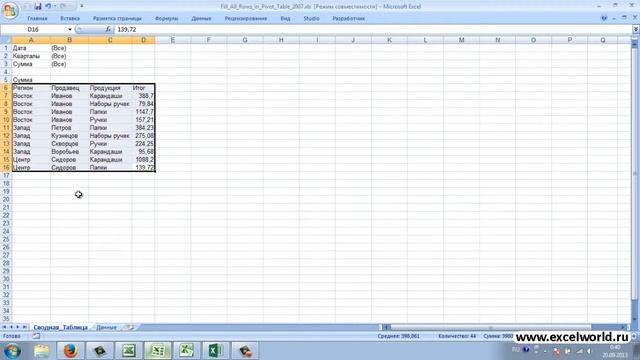The height and width of the screenshot is (360, 640).
Task: Open Windows Explorer from taskbar
Action: pyautogui.click(x=42, y=351)
